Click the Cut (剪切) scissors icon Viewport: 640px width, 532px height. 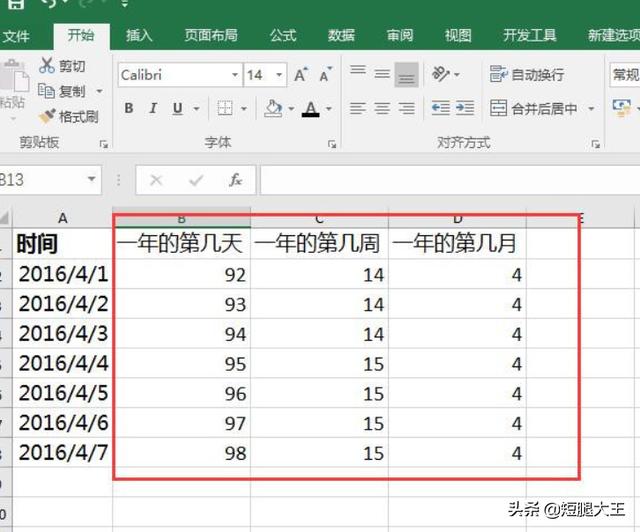click(x=47, y=66)
